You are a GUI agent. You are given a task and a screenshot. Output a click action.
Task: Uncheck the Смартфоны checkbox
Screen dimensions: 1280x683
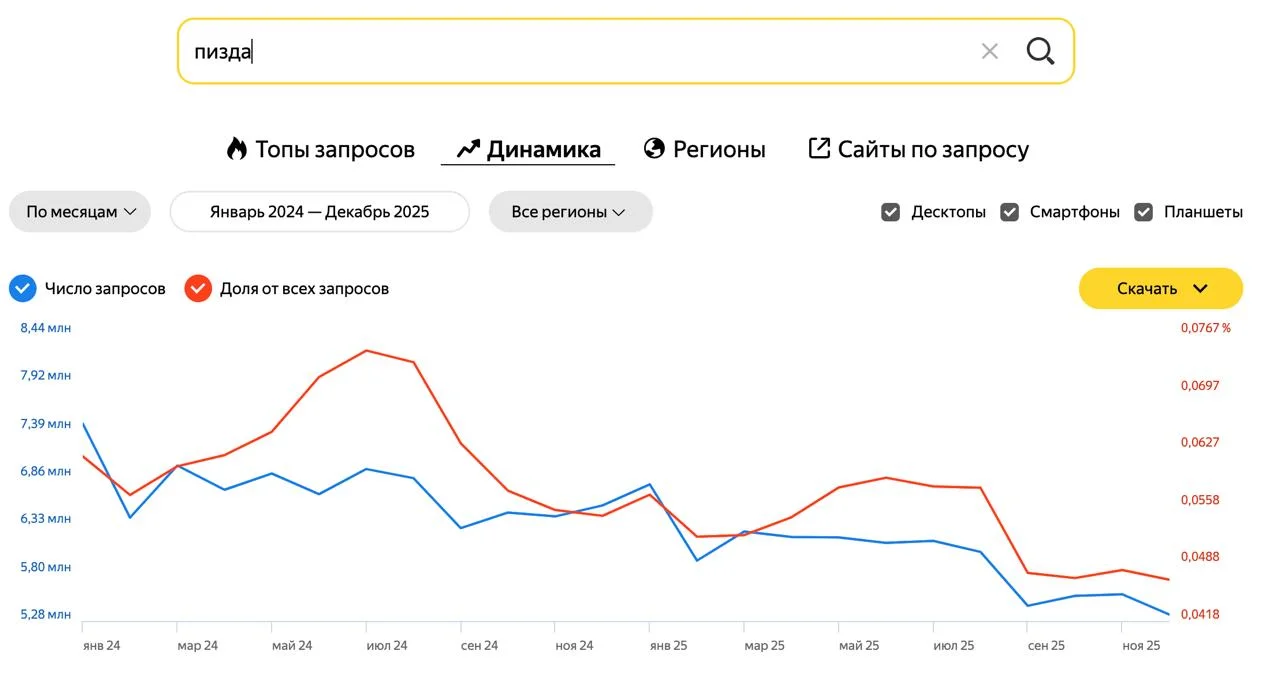point(1010,212)
